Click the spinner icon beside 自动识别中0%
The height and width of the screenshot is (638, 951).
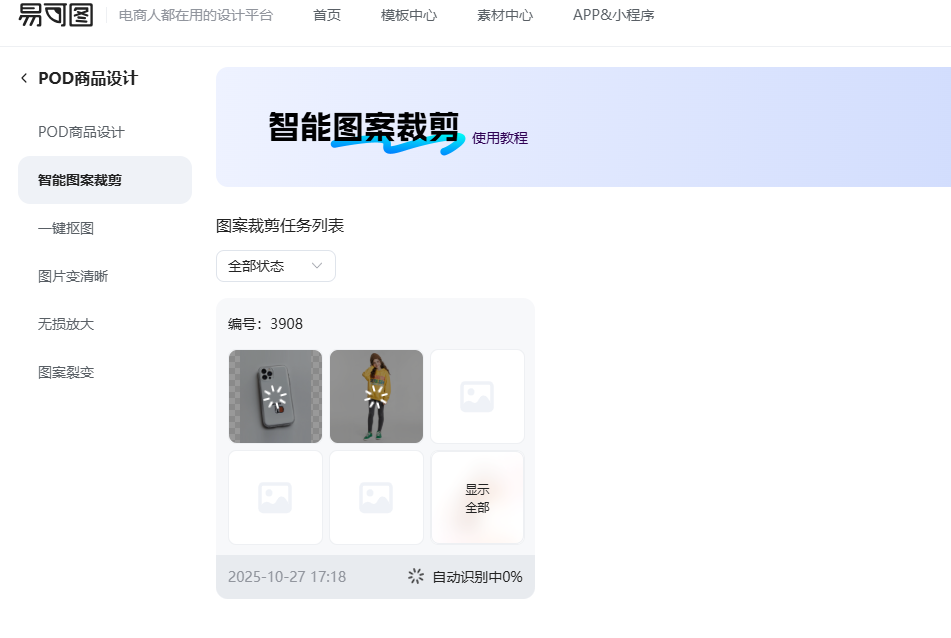coord(415,576)
